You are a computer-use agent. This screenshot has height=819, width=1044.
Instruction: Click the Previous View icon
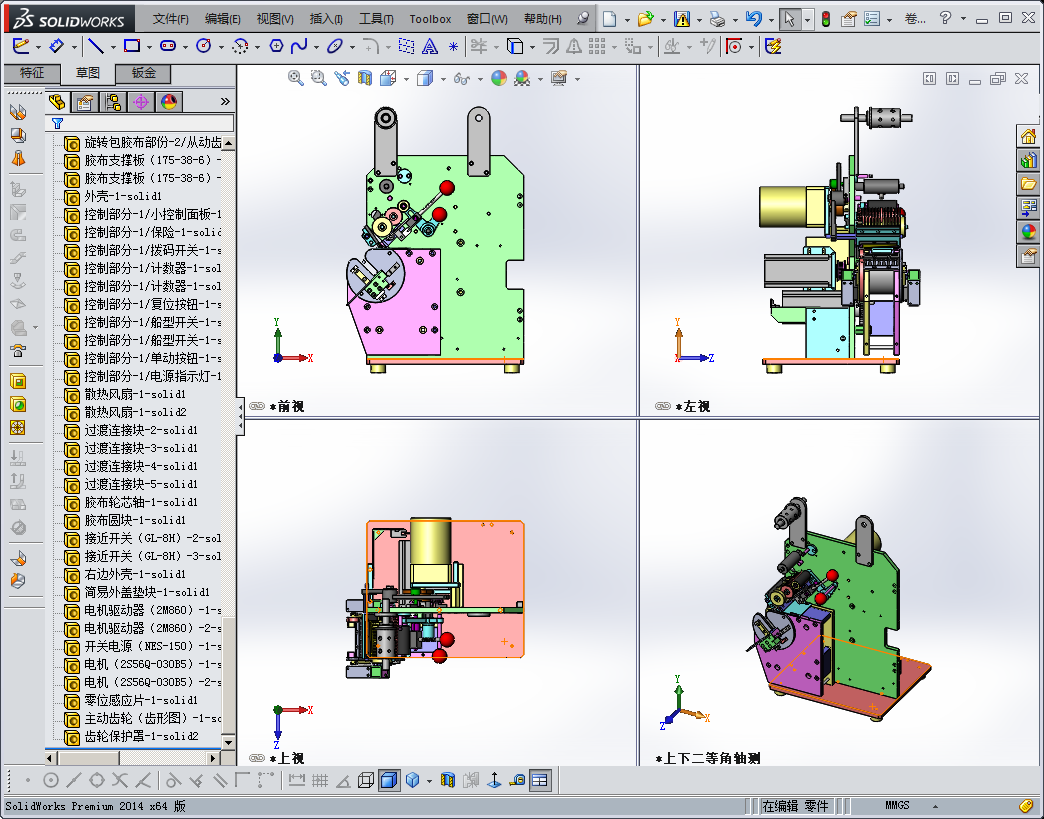[x=342, y=78]
